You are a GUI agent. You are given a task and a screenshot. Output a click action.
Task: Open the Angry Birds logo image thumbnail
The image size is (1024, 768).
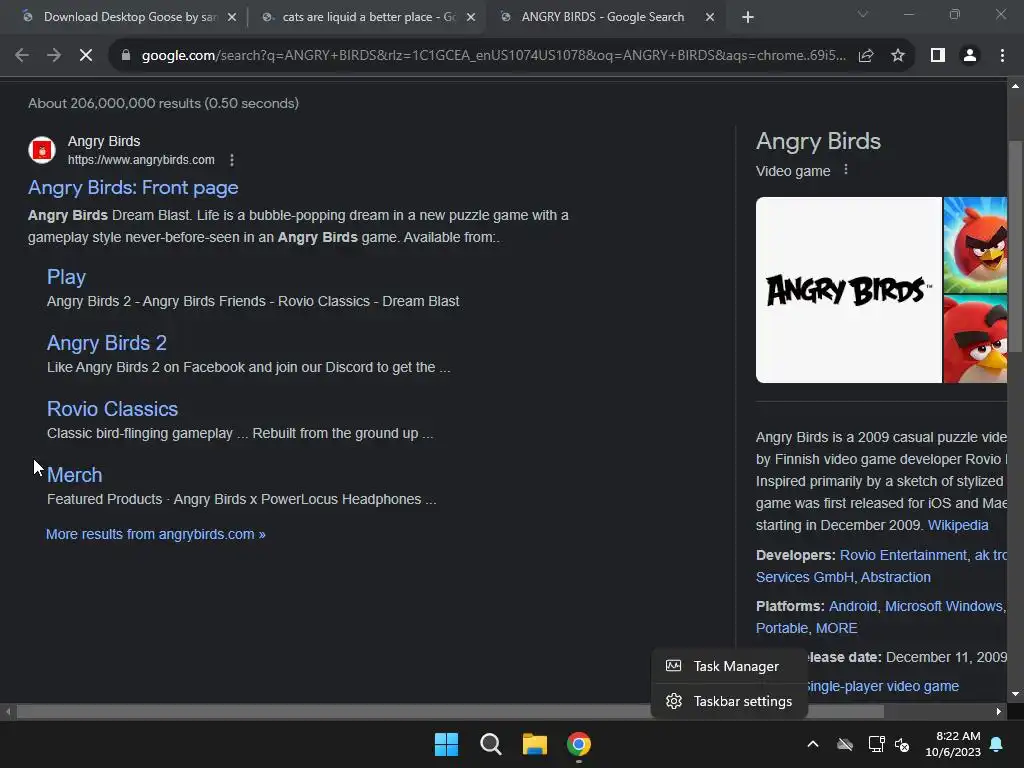coord(848,290)
